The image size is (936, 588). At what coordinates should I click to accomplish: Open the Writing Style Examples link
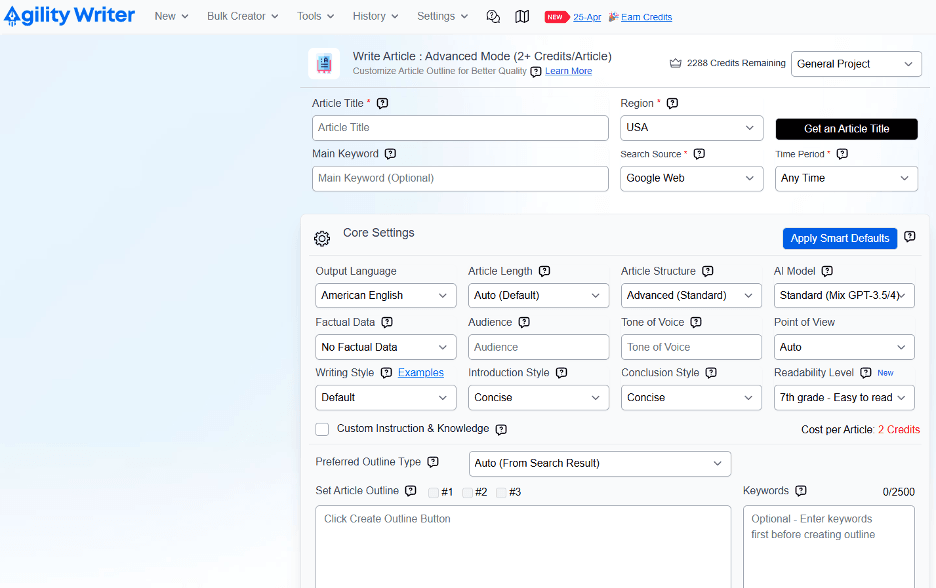[421, 373]
